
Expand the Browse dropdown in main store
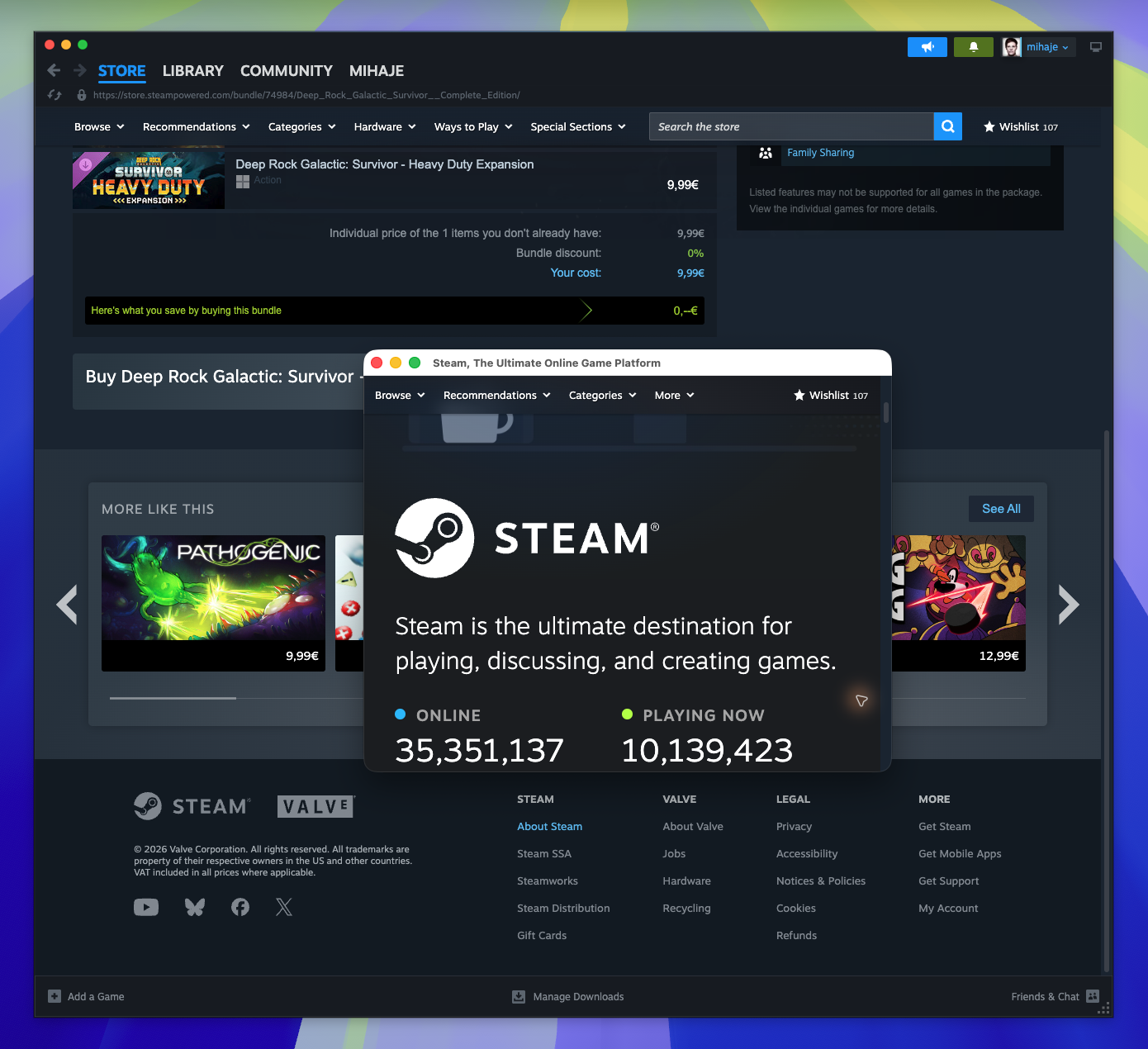click(x=99, y=127)
